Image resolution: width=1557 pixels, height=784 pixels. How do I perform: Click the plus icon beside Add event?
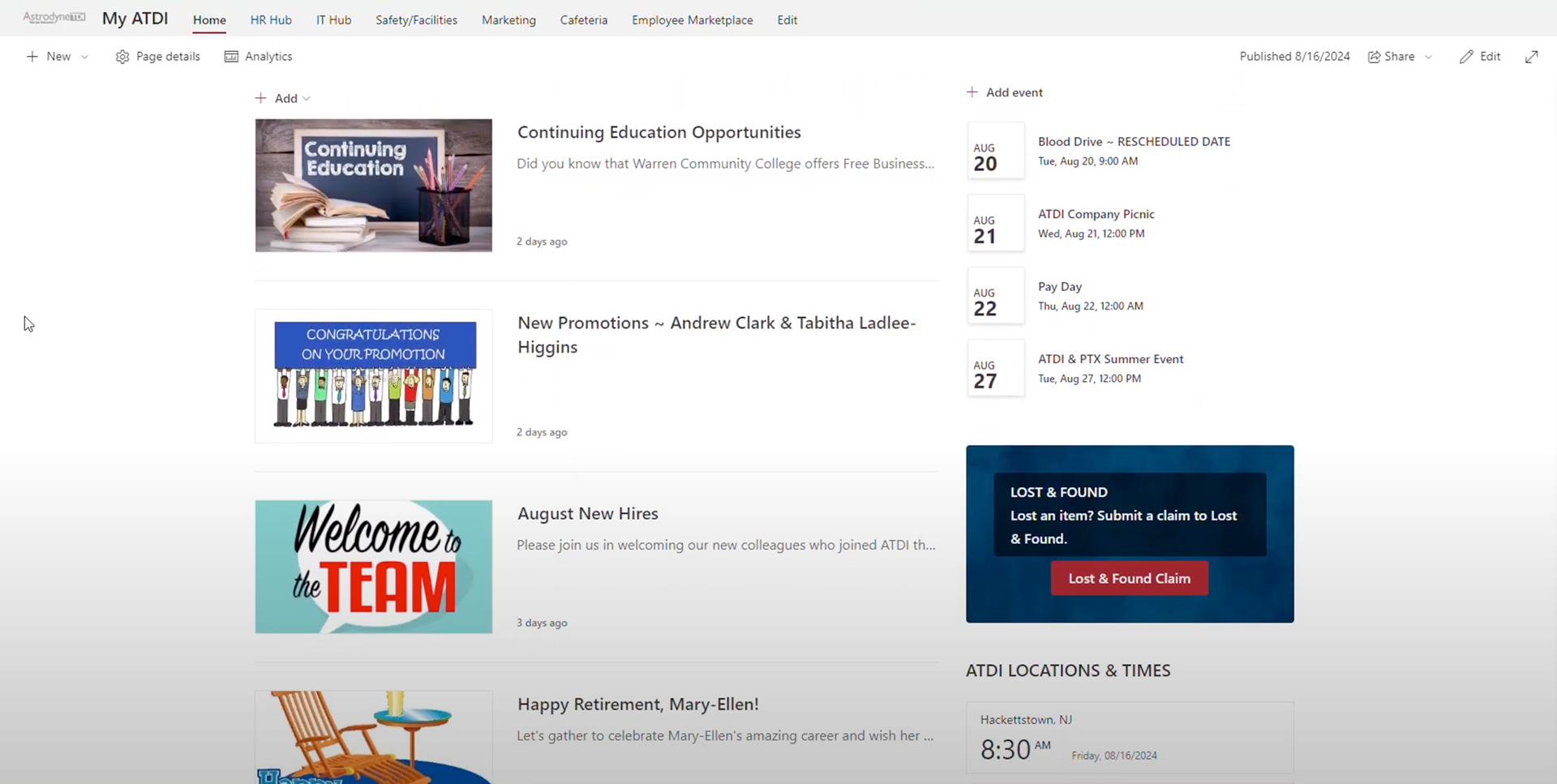click(972, 92)
